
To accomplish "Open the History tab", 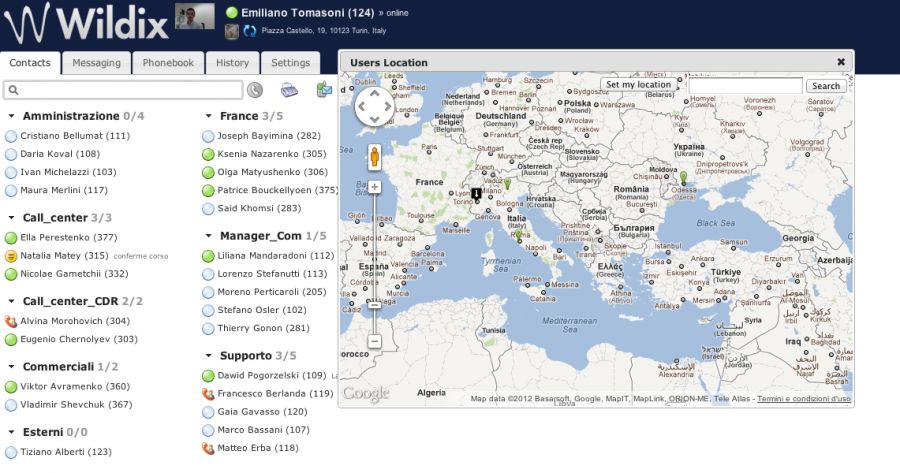I will point(232,63).
